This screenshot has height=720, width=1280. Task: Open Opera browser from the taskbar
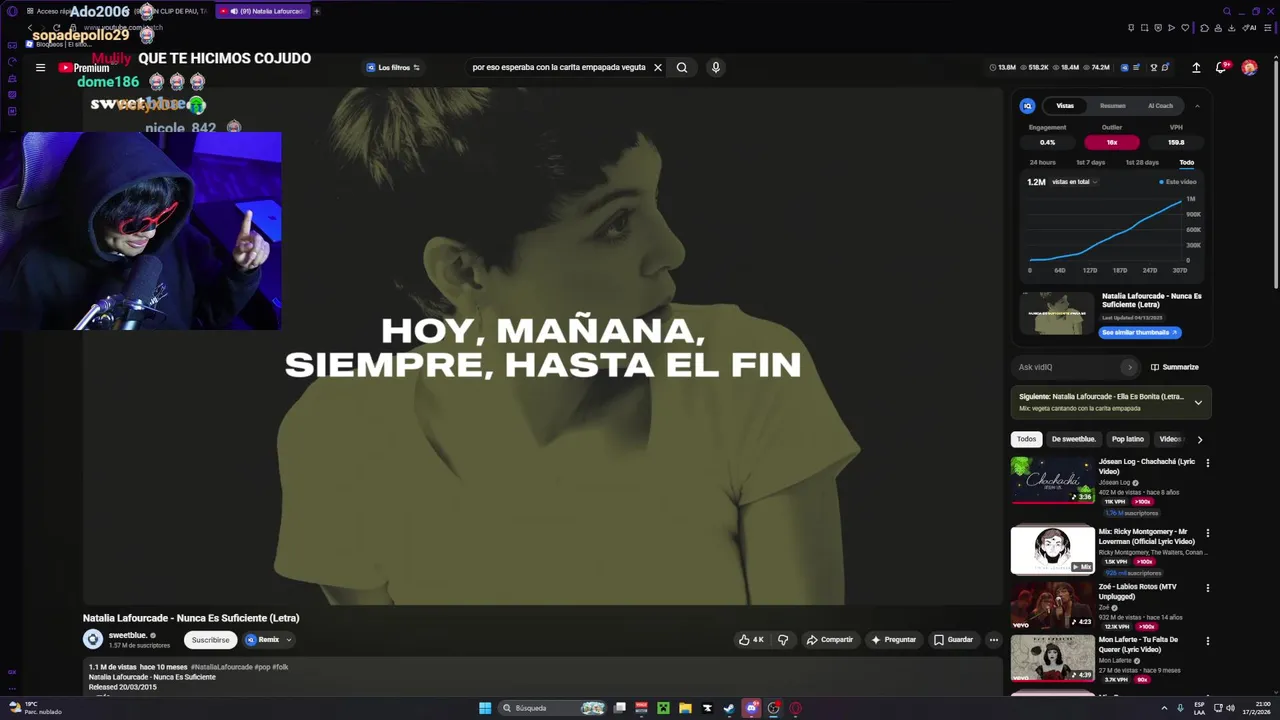(x=796, y=708)
